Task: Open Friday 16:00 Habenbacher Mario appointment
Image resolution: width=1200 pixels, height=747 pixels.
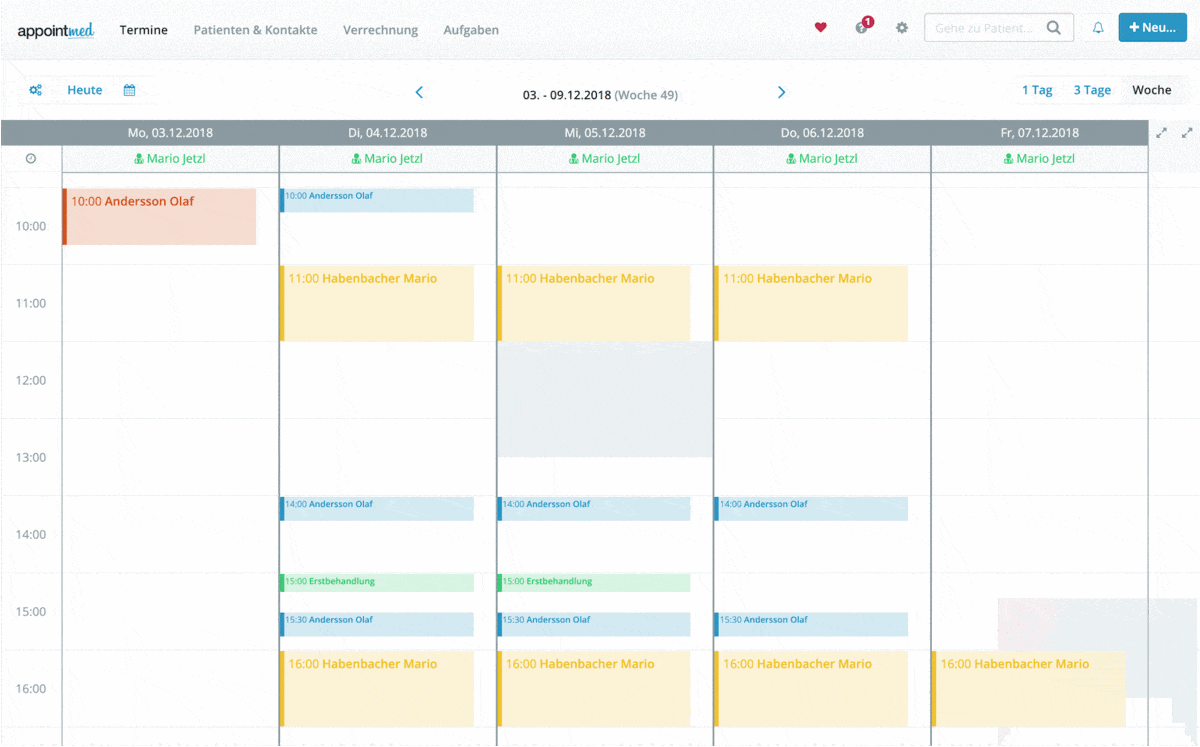Action: (x=1028, y=688)
